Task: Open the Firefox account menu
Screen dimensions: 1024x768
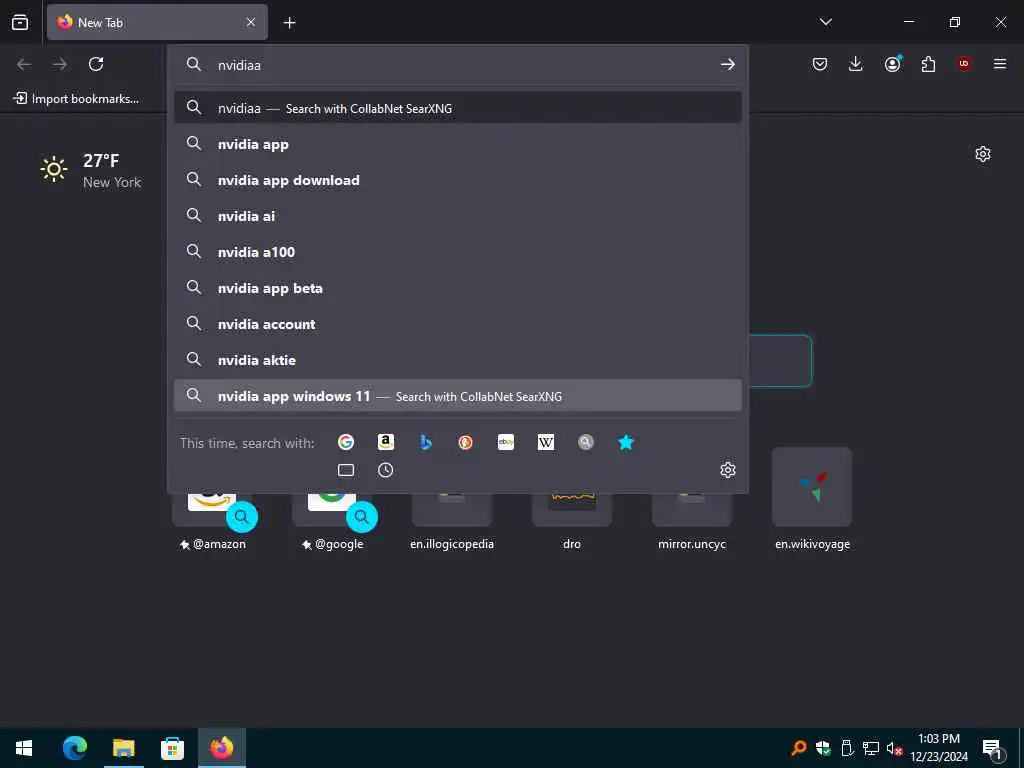Action: [892, 64]
